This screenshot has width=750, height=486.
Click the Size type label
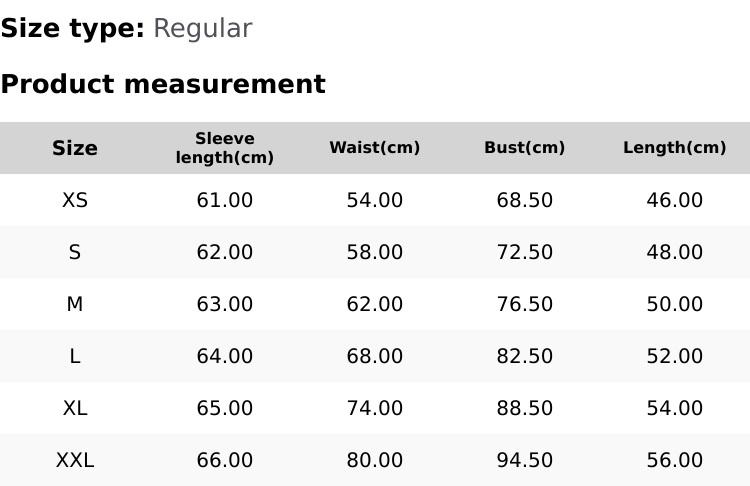pyautogui.click(x=72, y=29)
